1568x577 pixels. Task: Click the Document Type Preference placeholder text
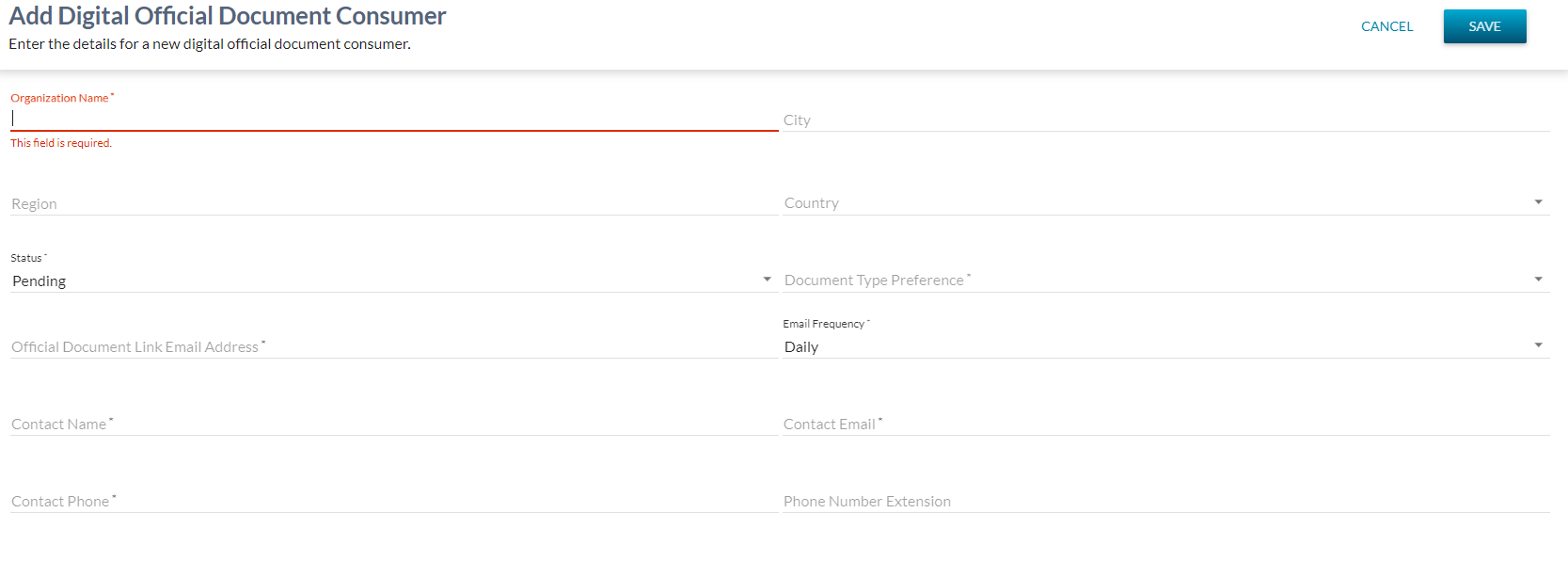(x=874, y=280)
